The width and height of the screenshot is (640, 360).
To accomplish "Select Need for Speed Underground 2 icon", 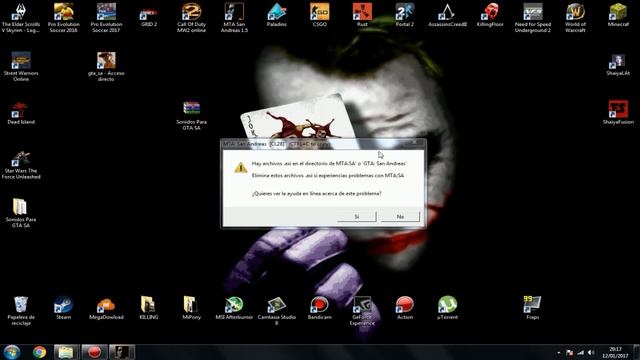I will pyautogui.click(x=533, y=18).
